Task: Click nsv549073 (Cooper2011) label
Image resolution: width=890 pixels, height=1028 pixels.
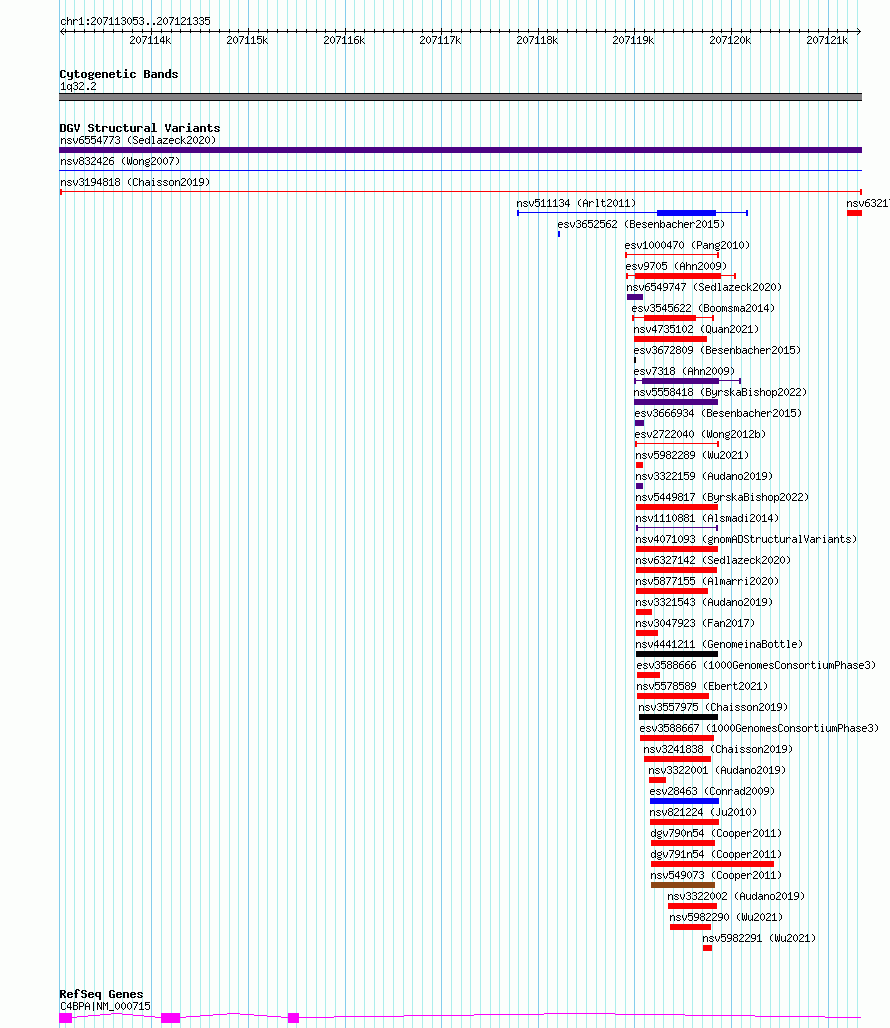Action: click(716, 875)
